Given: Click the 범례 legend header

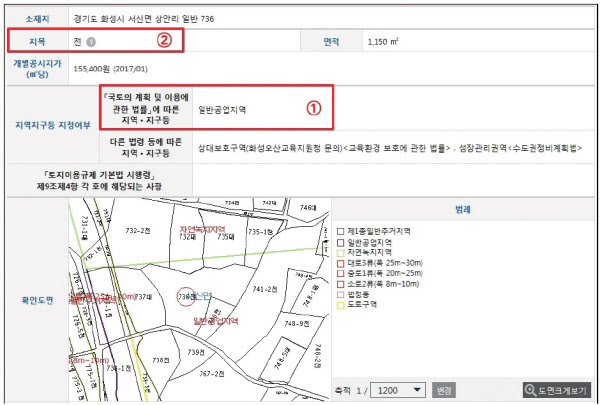Looking at the screenshot, I should point(462,210).
